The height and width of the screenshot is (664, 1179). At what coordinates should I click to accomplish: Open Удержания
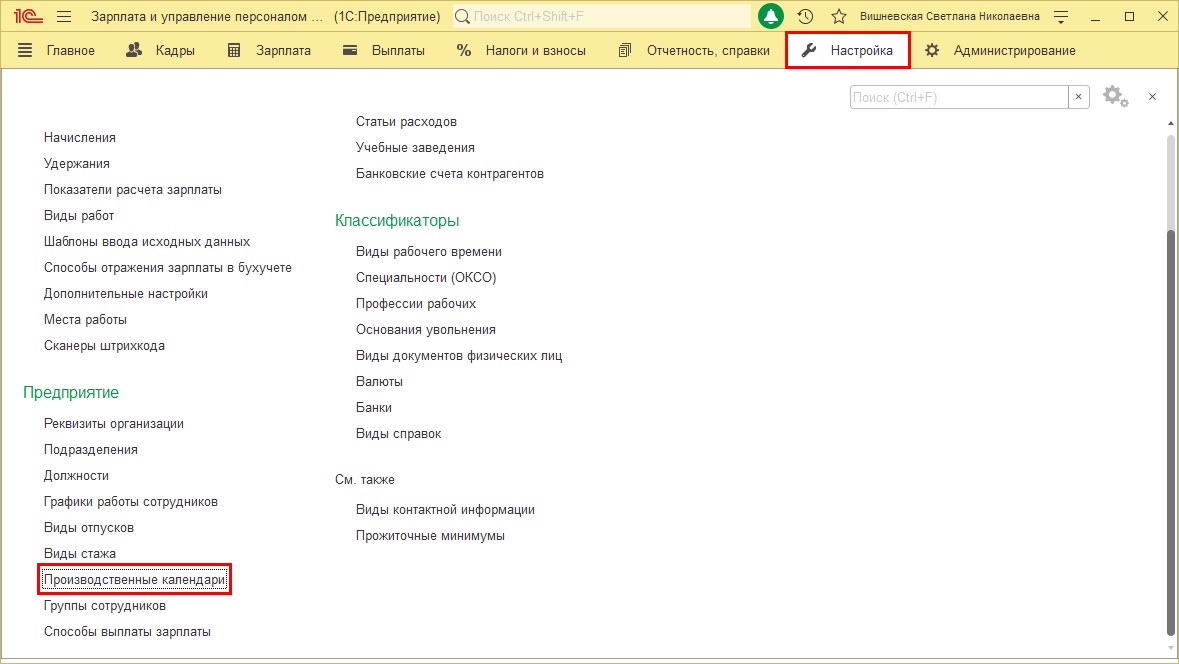click(77, 164)
